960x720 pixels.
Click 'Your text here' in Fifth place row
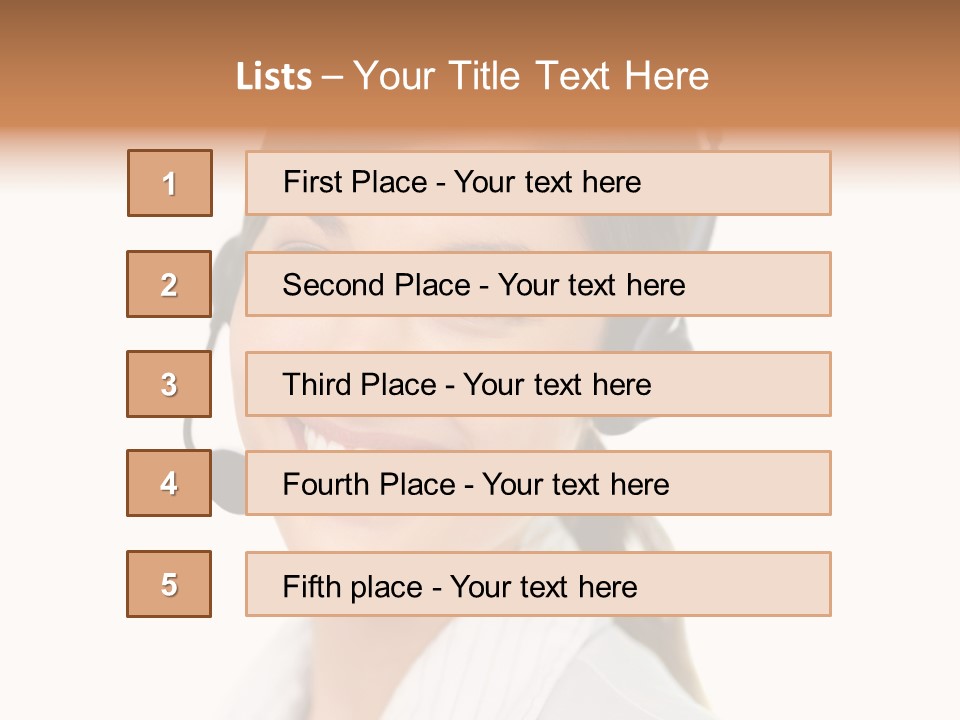[544, 587]
